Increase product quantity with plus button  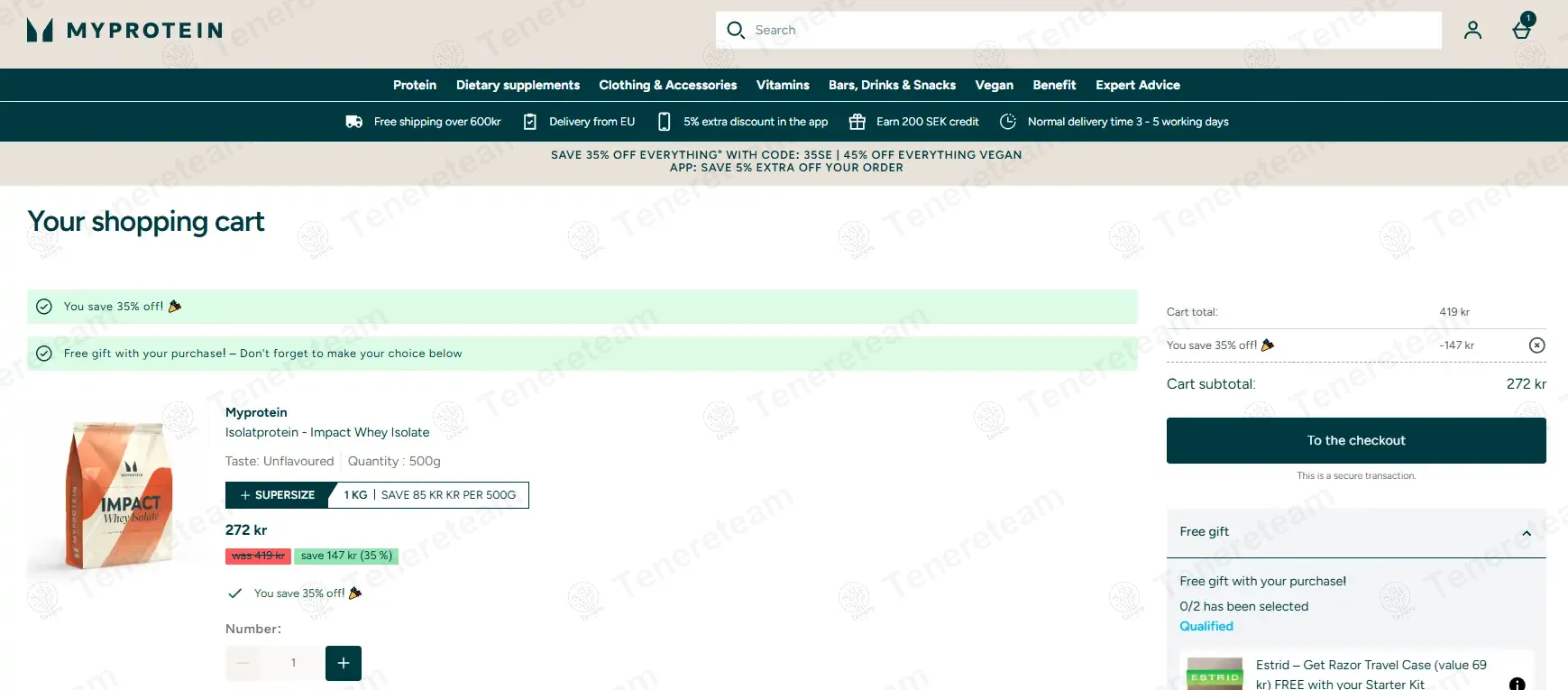point(344,663)
